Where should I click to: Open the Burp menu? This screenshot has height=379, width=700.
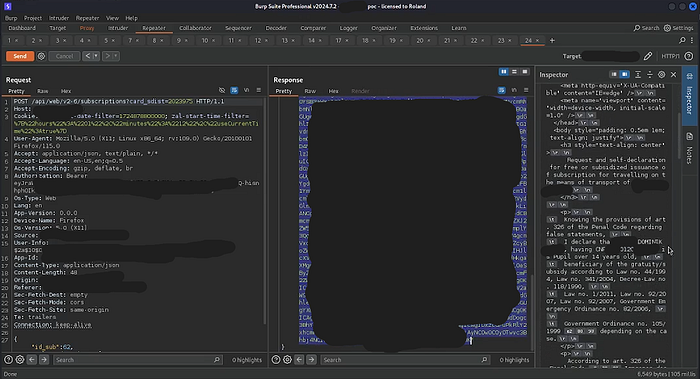tap(11, 18)
